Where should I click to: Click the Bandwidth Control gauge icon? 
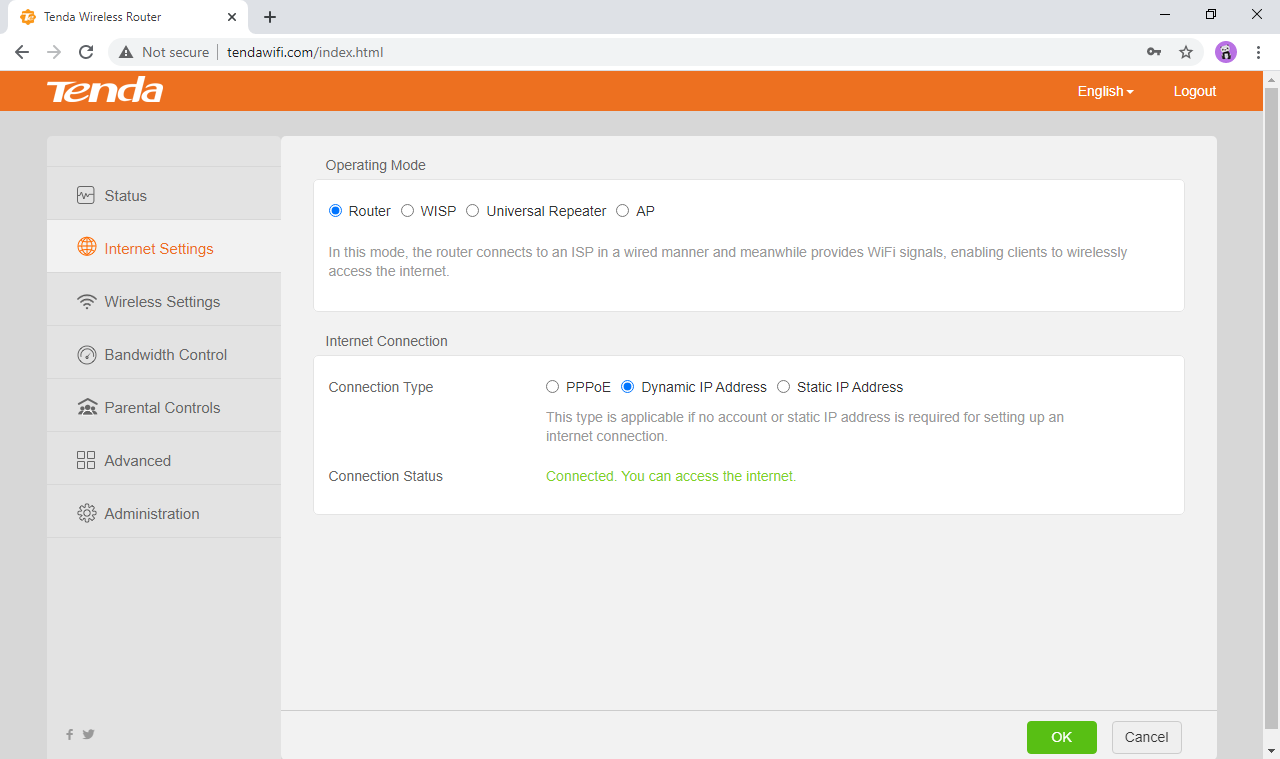tap(86, 355)
